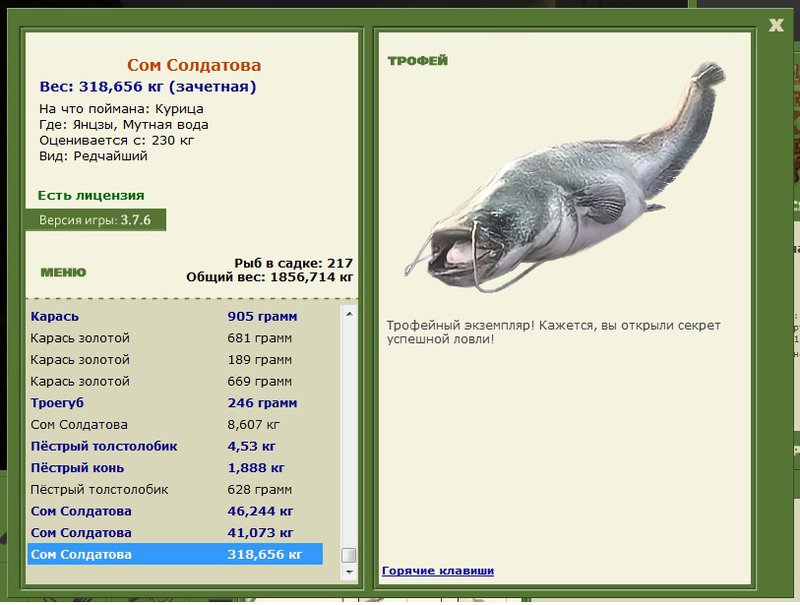The image size is (800, 605).
Task: Click Оценивается с: 230 кг text
Action: 116,140
